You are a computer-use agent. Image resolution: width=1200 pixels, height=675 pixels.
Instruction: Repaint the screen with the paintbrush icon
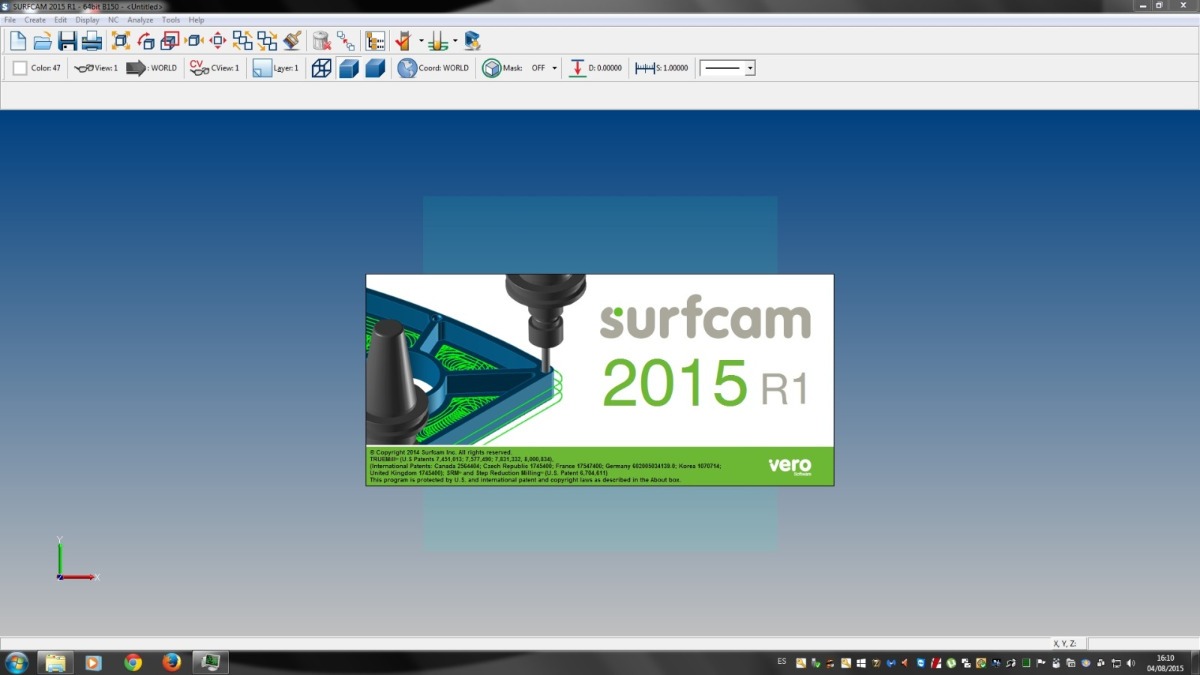pyautogui.click(x=292, y=41)
